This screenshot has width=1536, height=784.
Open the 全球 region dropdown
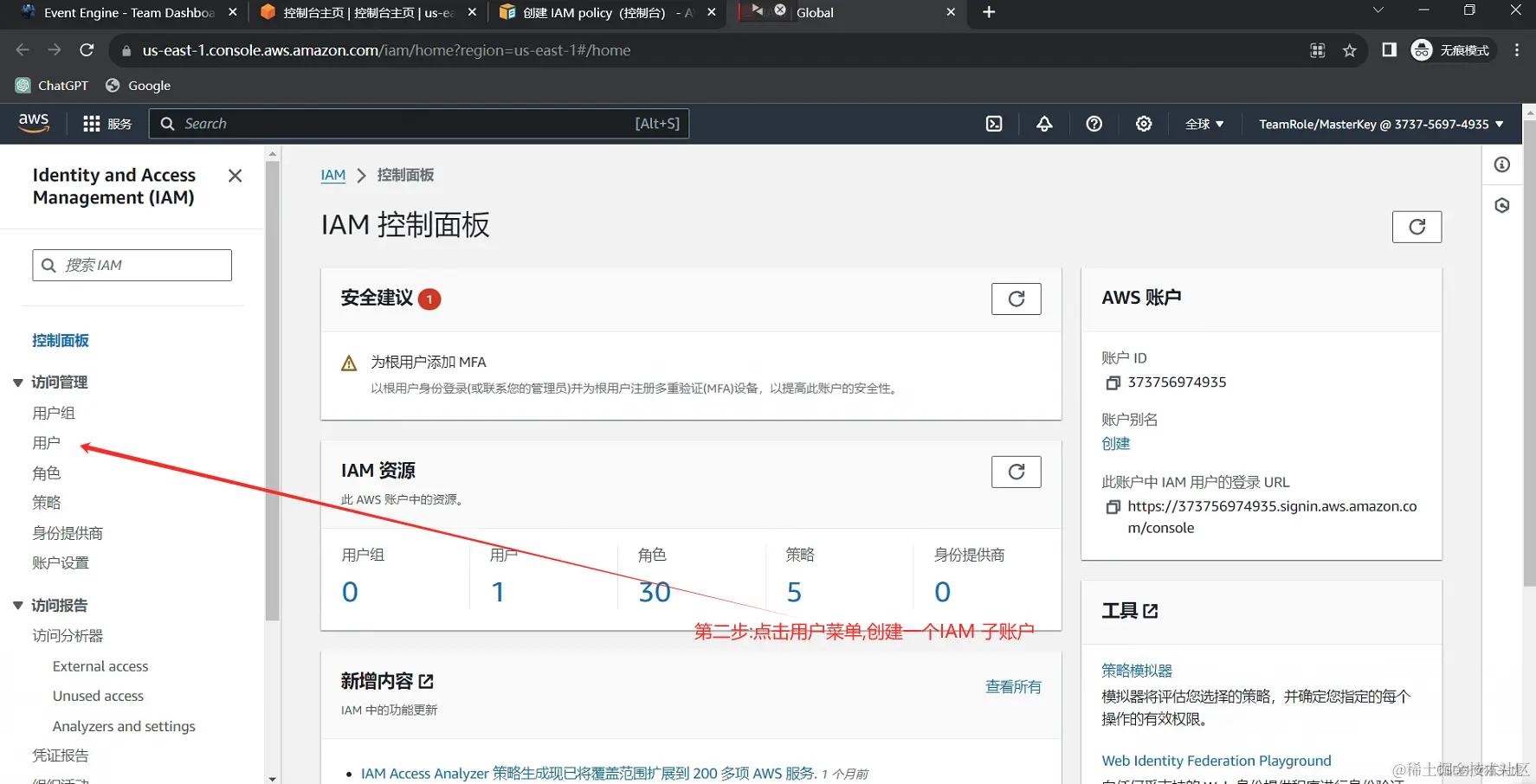[x=1204, y=124]
